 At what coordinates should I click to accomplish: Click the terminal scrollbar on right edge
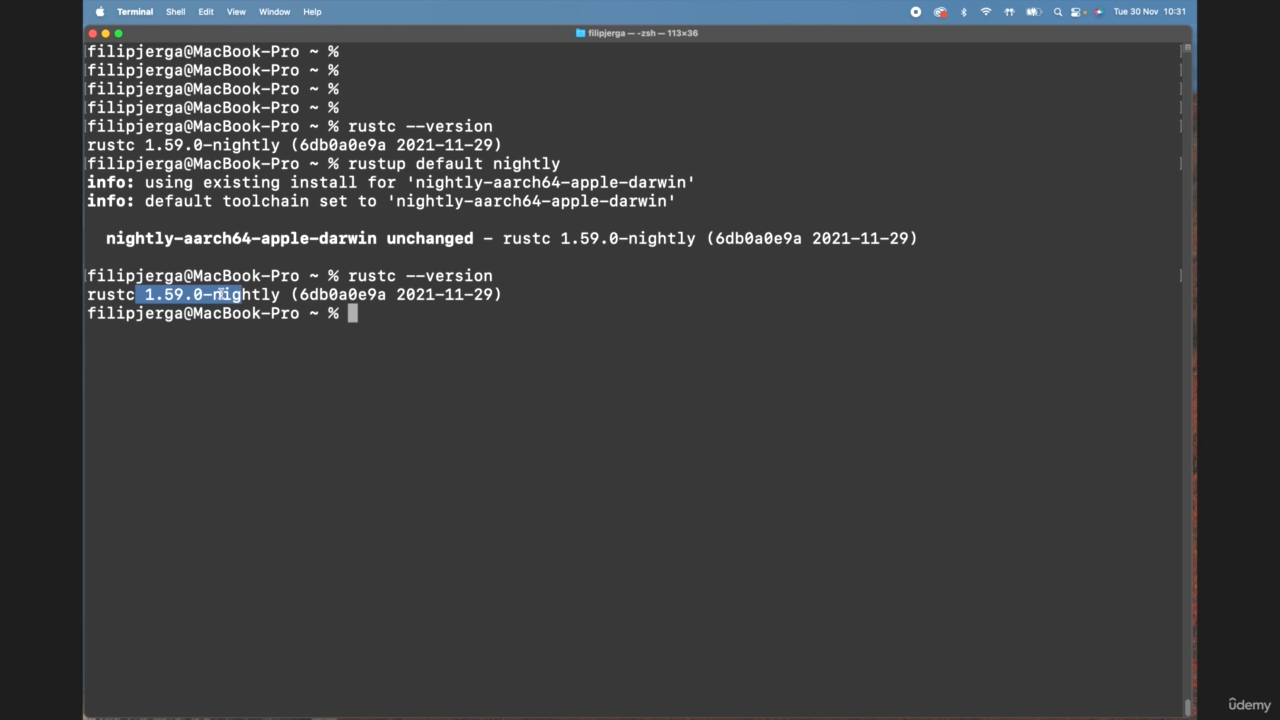pyautogui.click(x=1187, y=380)
